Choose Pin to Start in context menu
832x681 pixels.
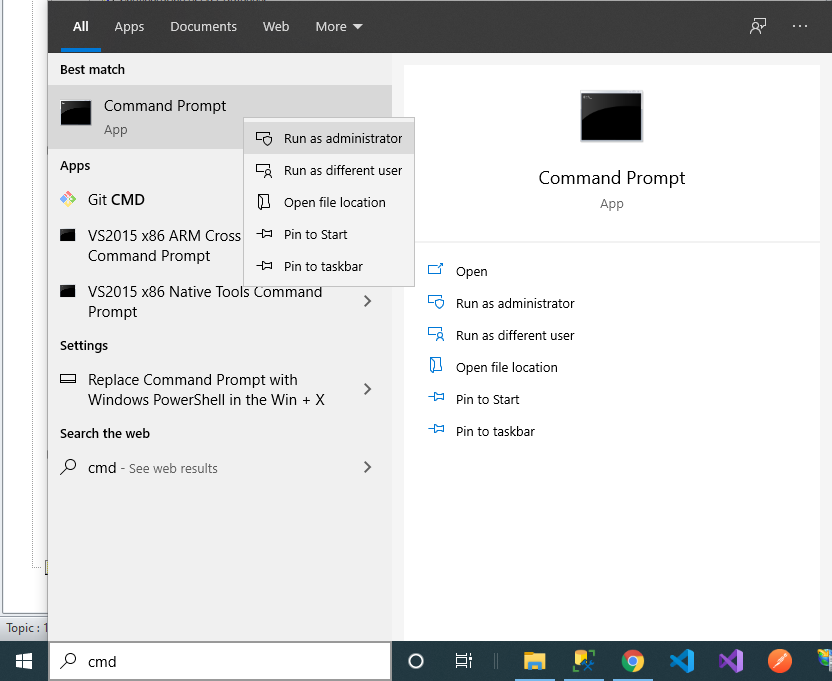(x=329, y=234)
